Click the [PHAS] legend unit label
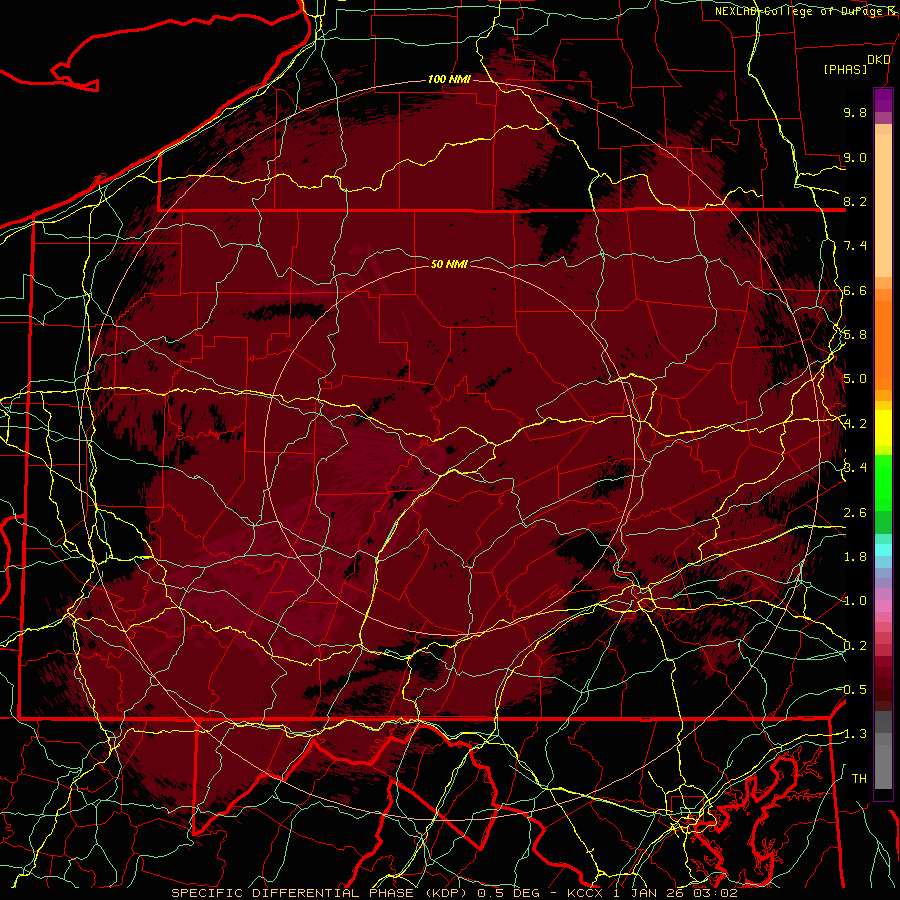This screenshot has height=900, width=900. pyautogui.click(x=845, y=69)
